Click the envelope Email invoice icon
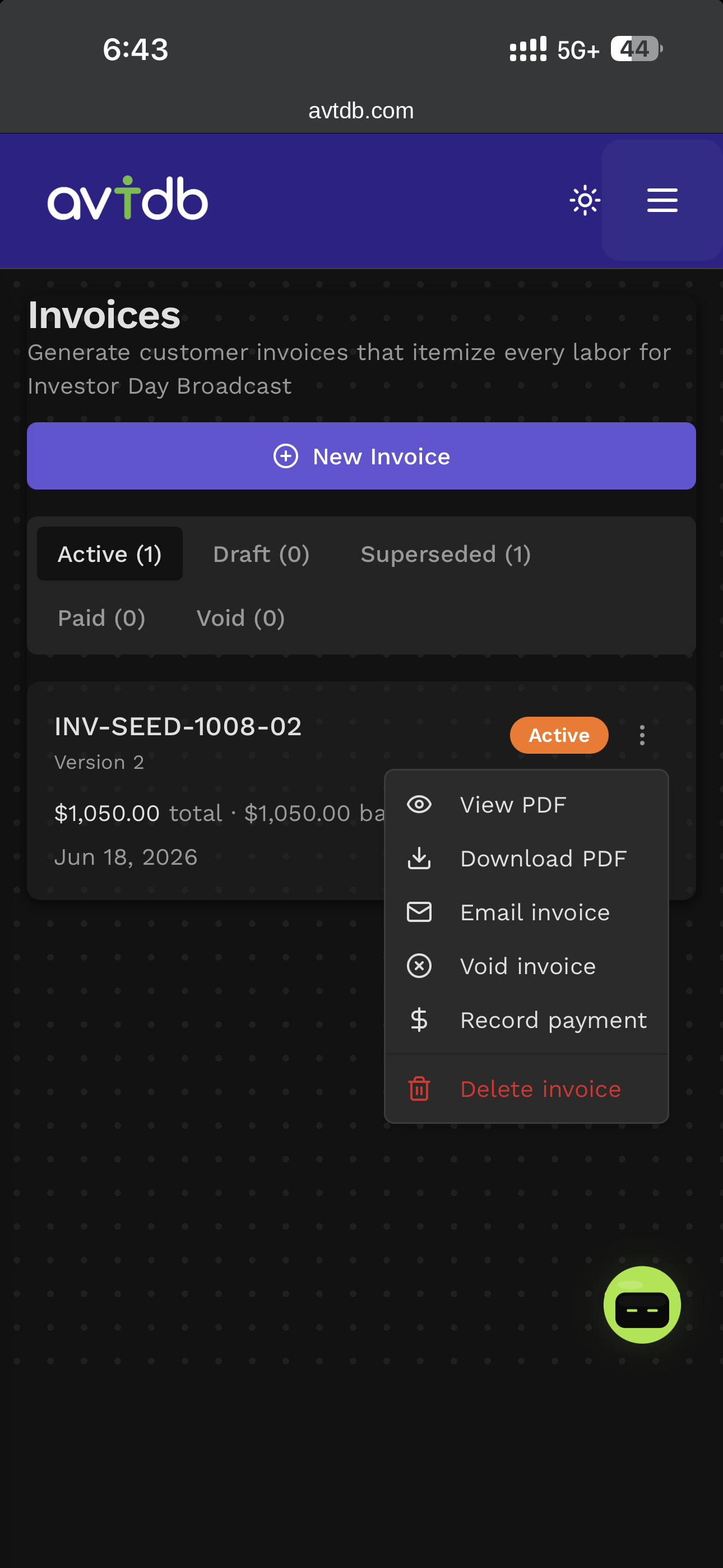 pos(419,912)
